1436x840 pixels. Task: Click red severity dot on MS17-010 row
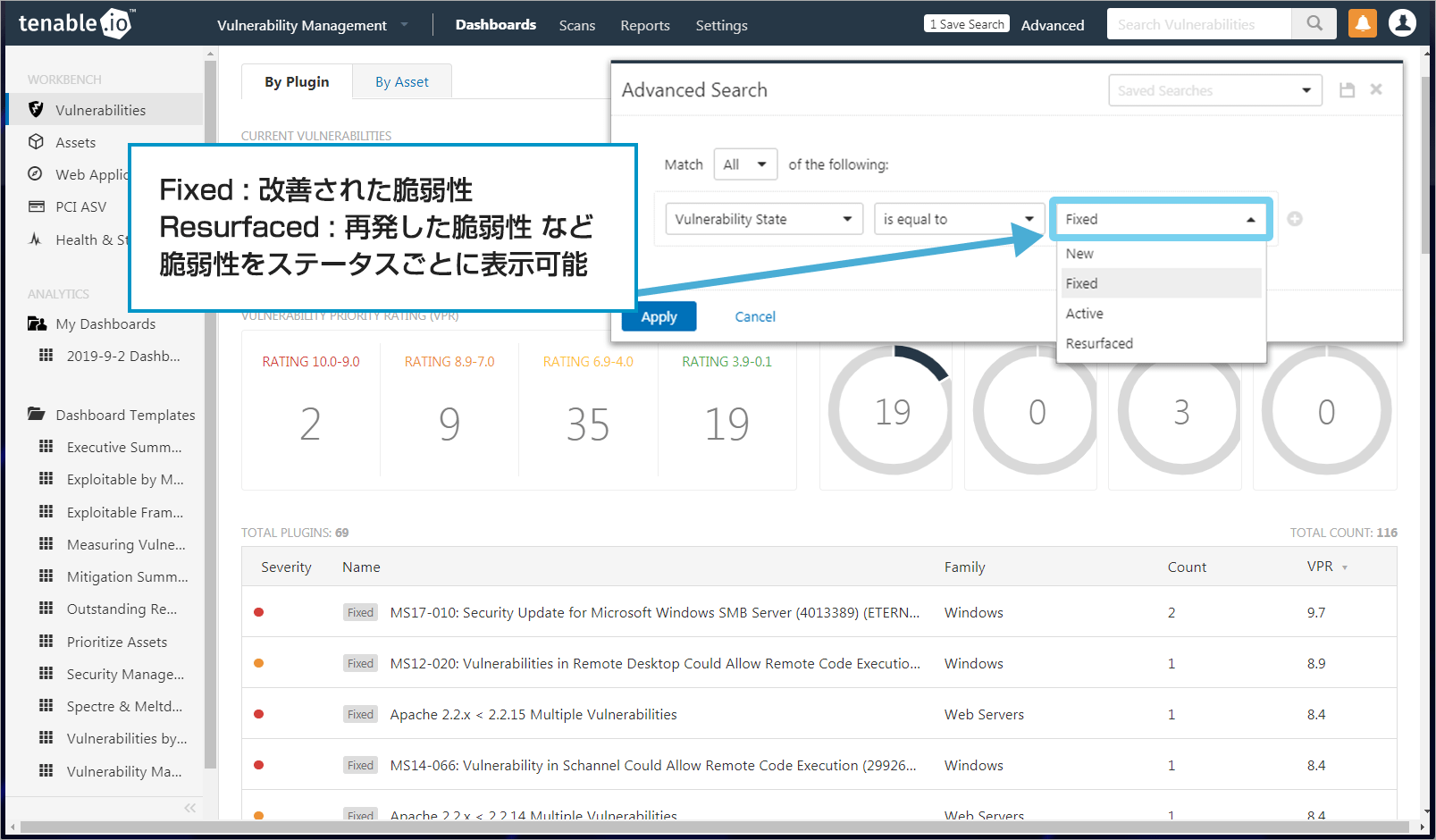coord(259,612)
